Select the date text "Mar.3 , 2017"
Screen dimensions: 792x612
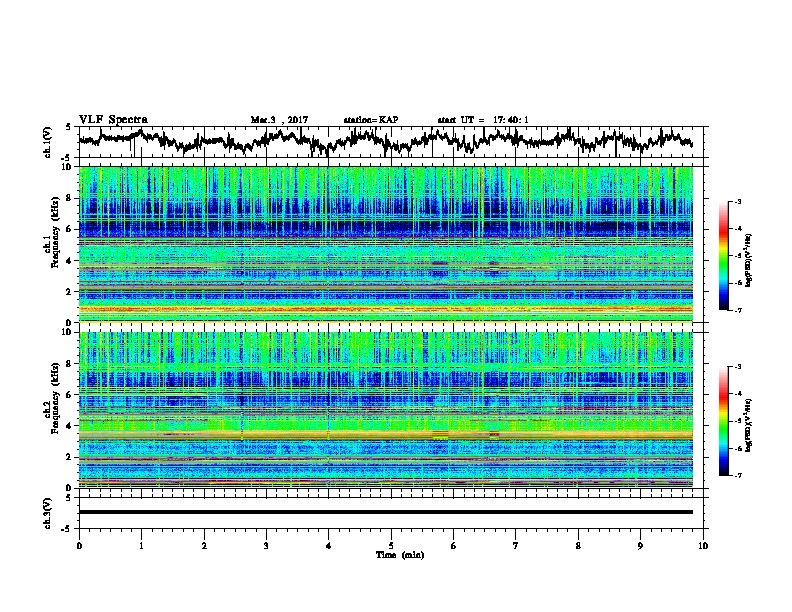point(279,120)
